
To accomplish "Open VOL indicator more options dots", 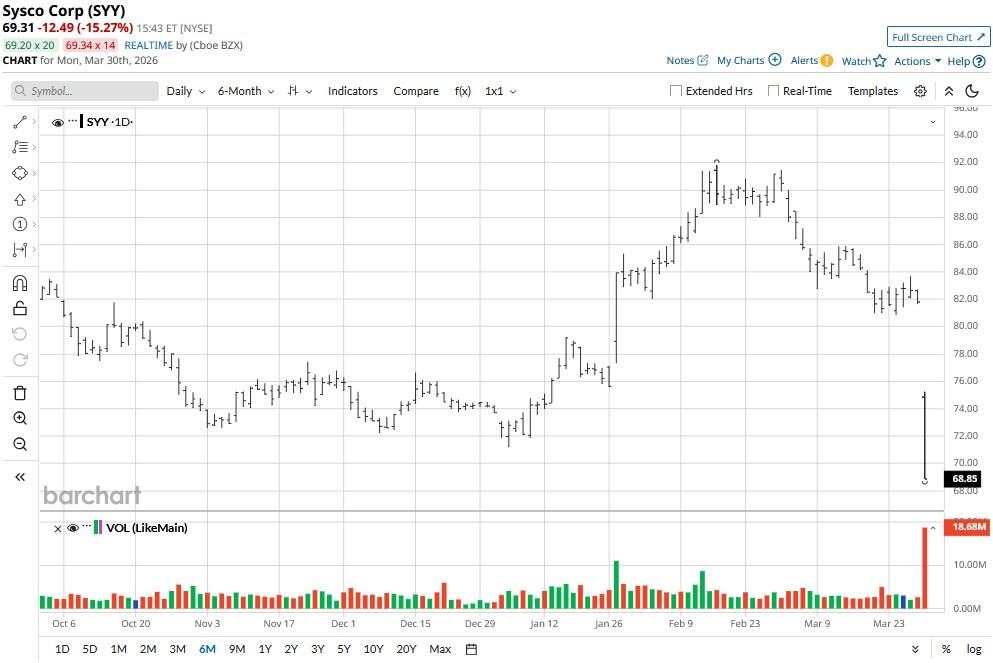I will pos(87,526).
